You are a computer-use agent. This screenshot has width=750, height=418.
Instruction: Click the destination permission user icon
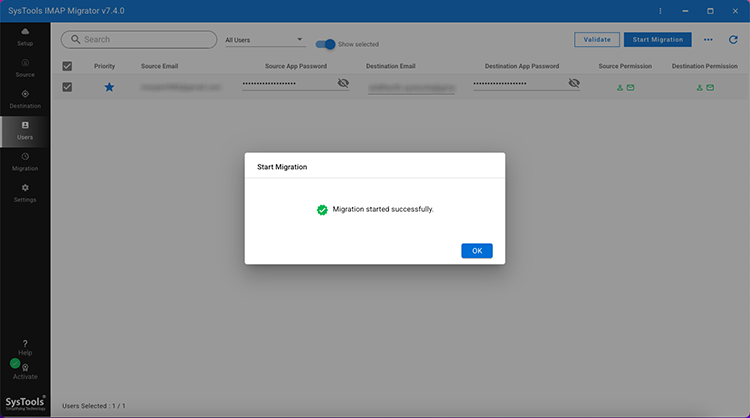(x=700, y=88)
